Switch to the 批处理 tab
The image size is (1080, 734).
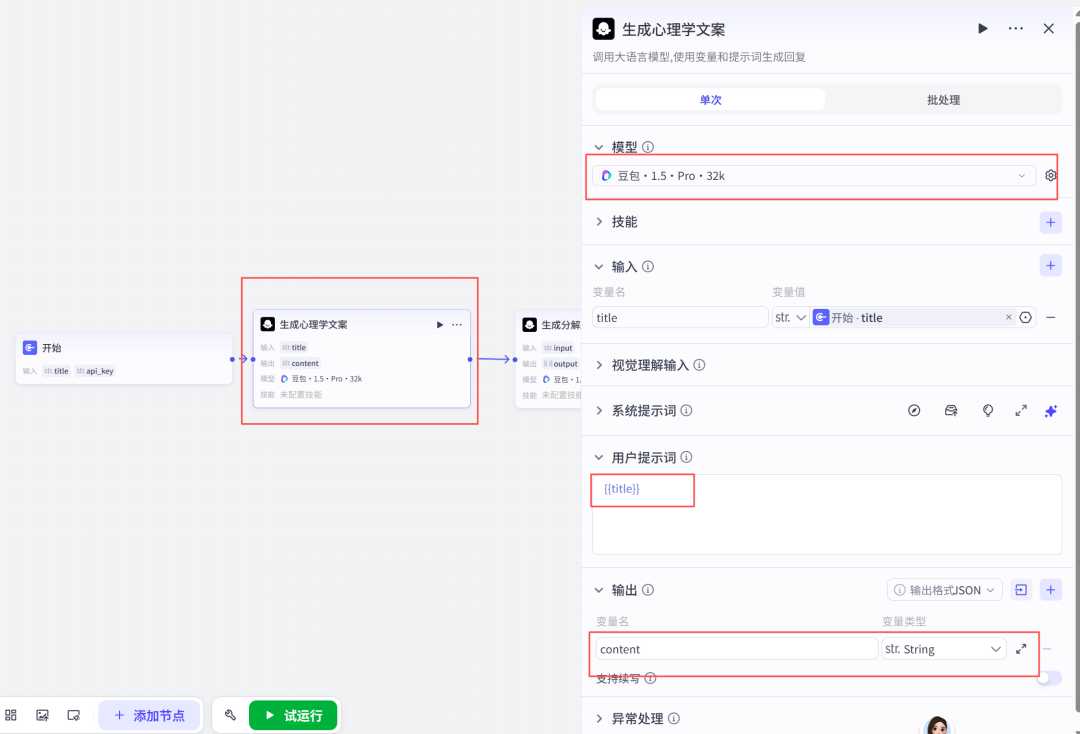943,100
